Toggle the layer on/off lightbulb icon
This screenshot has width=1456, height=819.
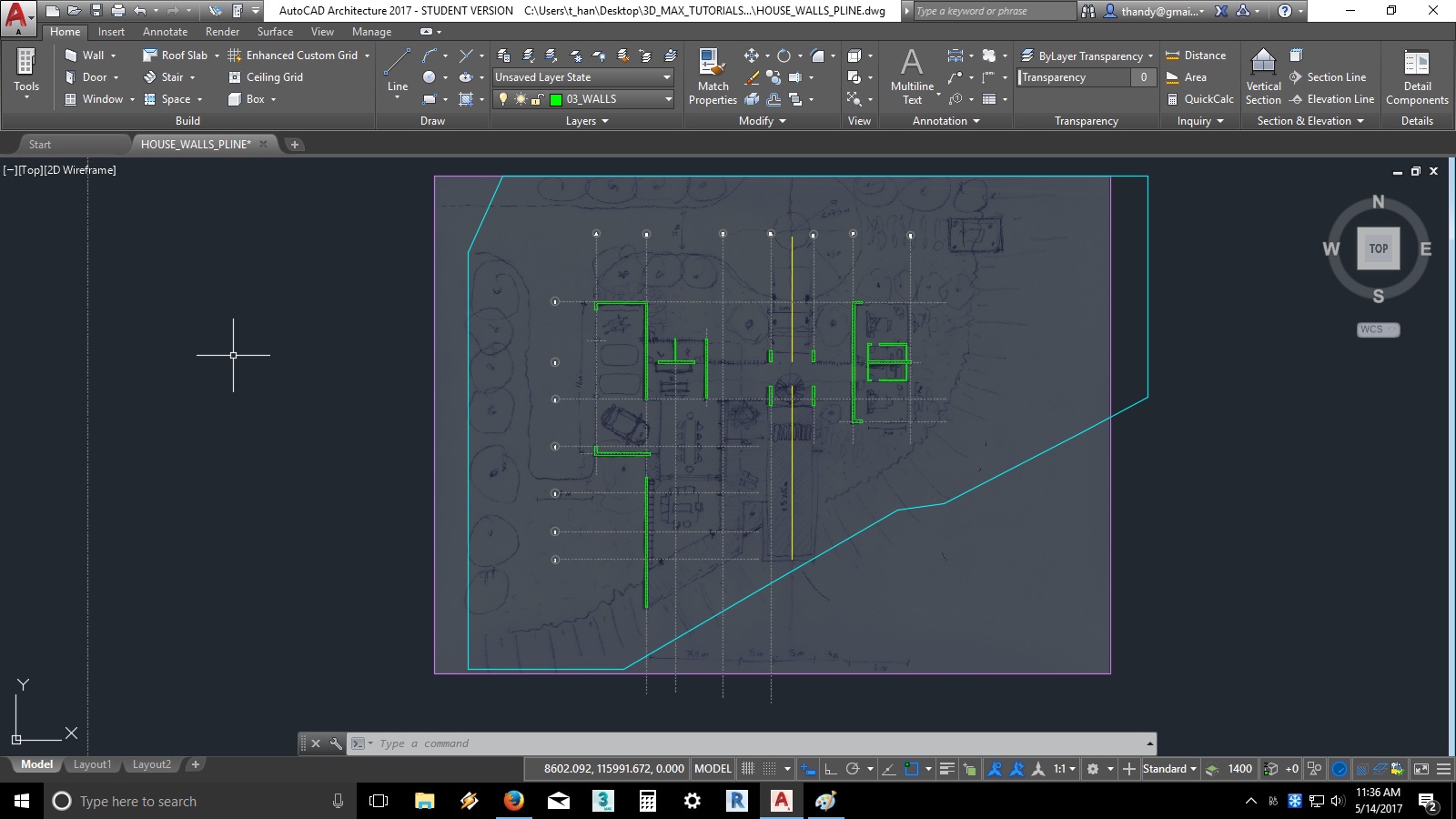tap(502, 99)
